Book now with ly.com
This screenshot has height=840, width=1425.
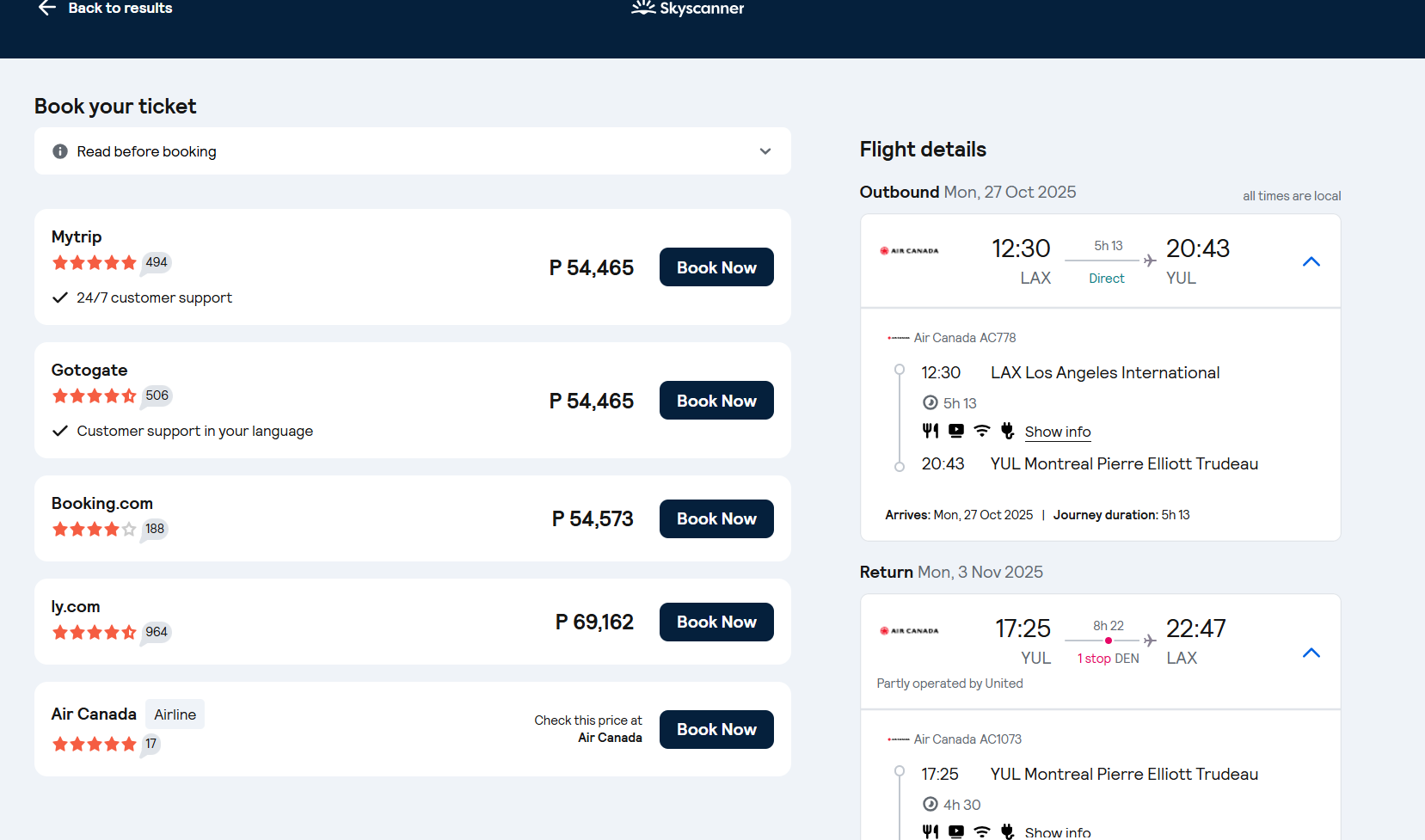click(x=716, y=622)
